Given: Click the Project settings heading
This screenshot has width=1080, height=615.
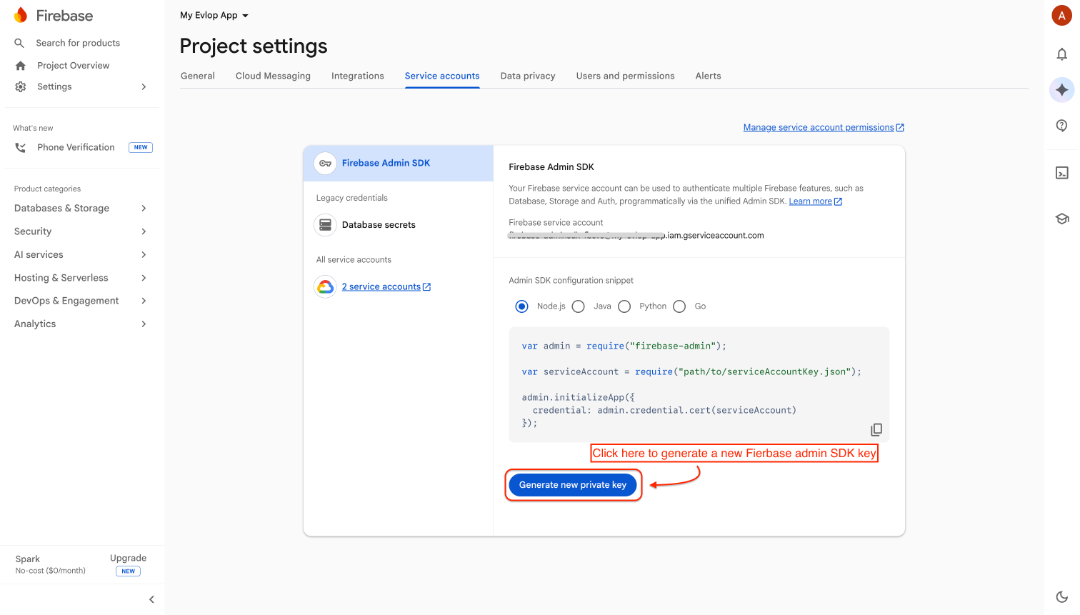Looking at the screenshot, I should click(253, 46).
